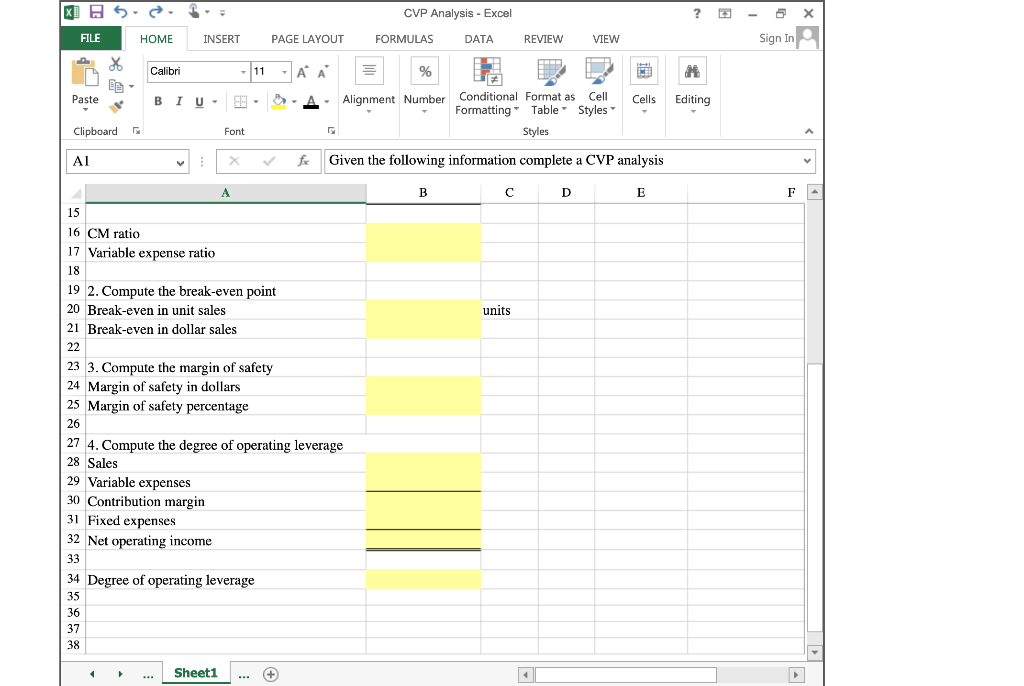Viewport: 1024px width, 686px height.
Task: Click the Cut scissors icon
Action: 115,65
